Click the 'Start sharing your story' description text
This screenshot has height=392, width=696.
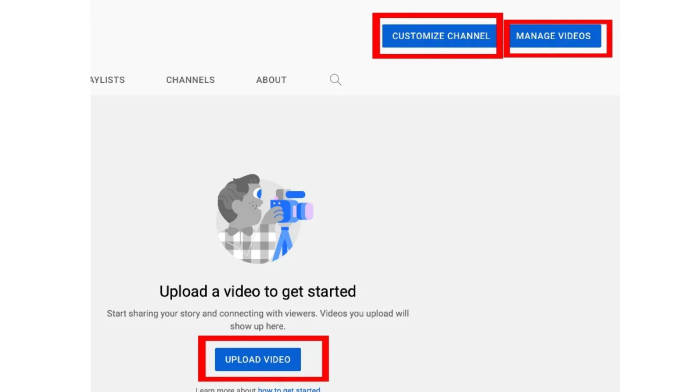(x=257, y=320)
